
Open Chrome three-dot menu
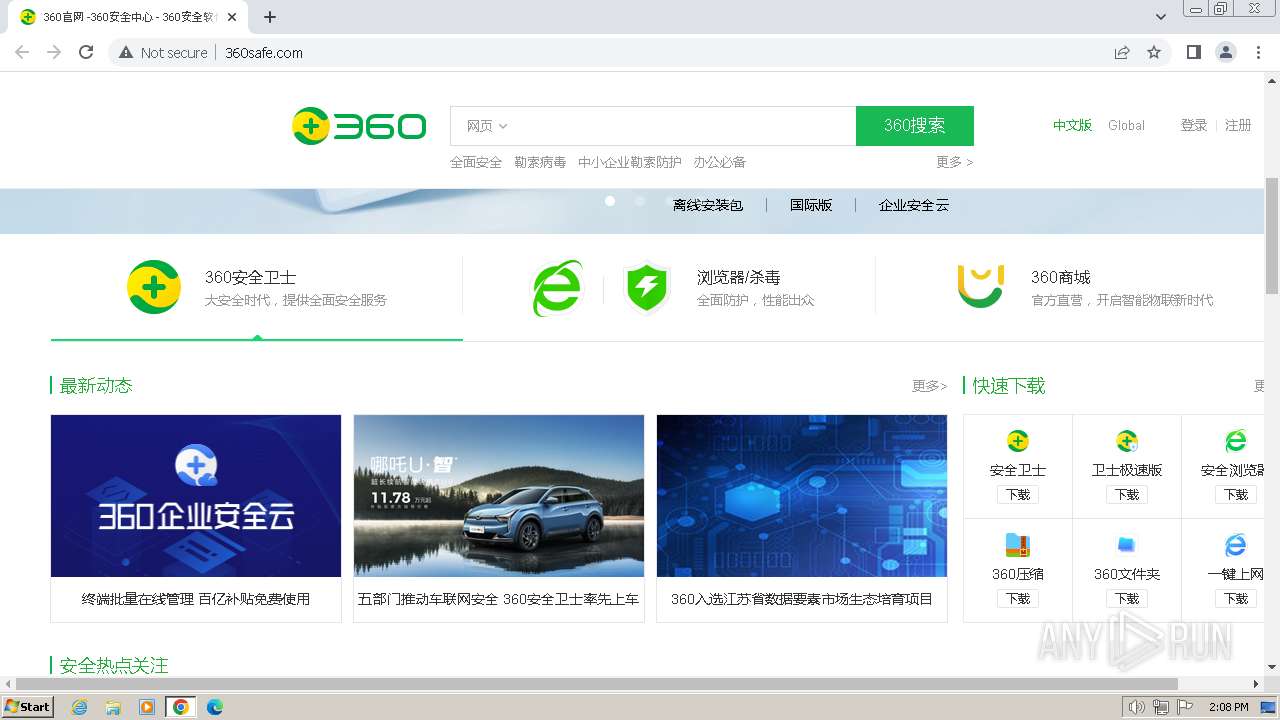1258,52
